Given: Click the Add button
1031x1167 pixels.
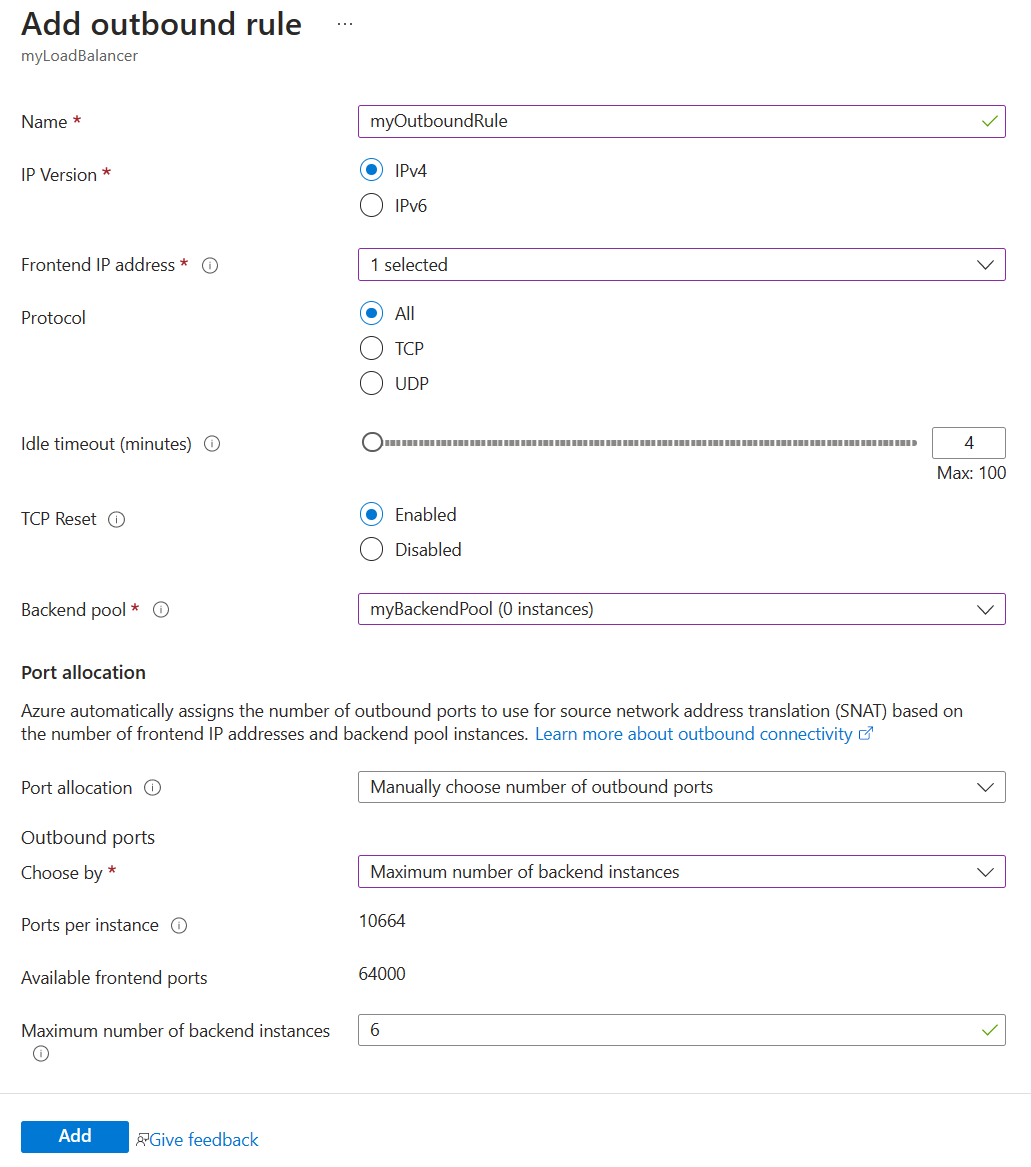Looking at the screenshot, I should click(x=75, y=1136).
